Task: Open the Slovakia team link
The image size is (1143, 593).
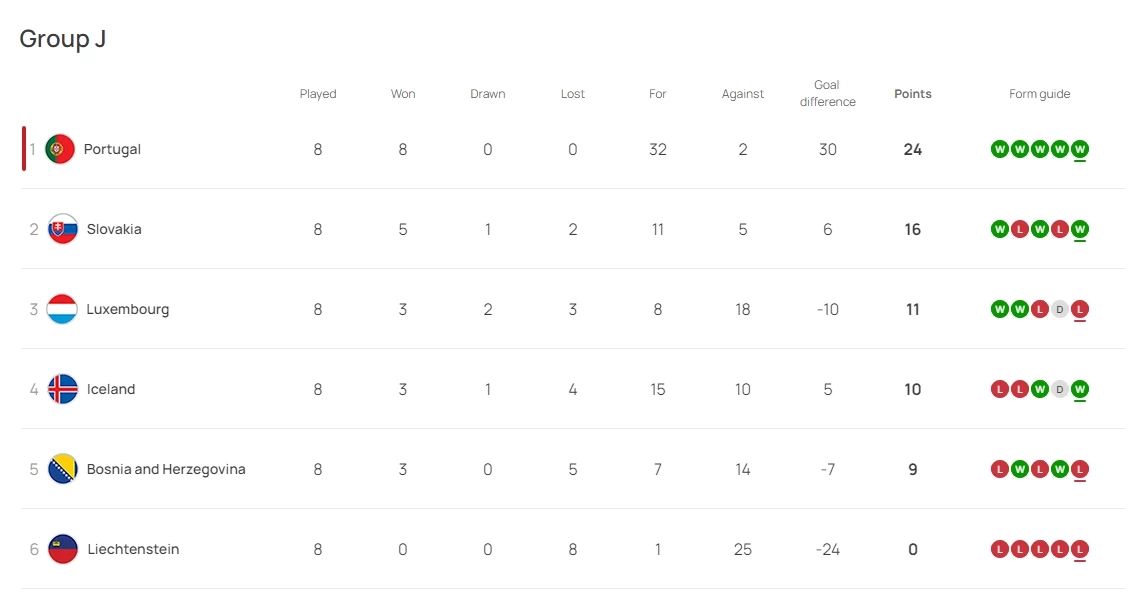Action: pyautogui.click(x=114, y=229)
